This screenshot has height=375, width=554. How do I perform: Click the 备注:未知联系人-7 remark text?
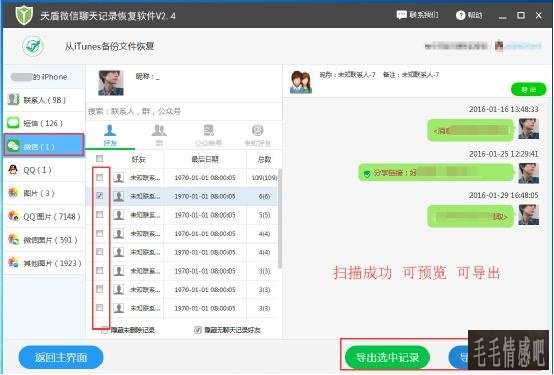coord(411,75)
